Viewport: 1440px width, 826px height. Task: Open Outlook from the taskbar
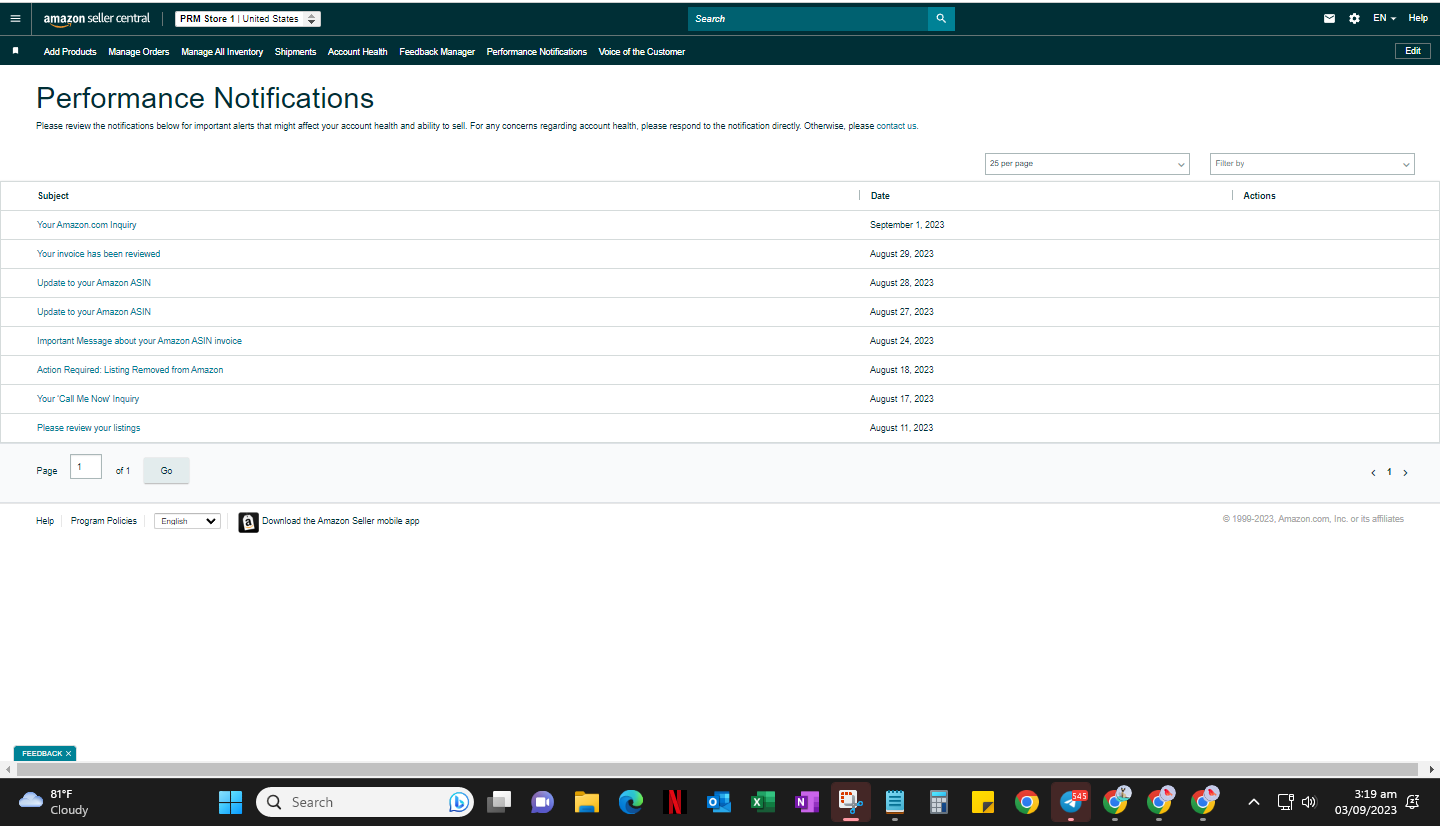718,802
